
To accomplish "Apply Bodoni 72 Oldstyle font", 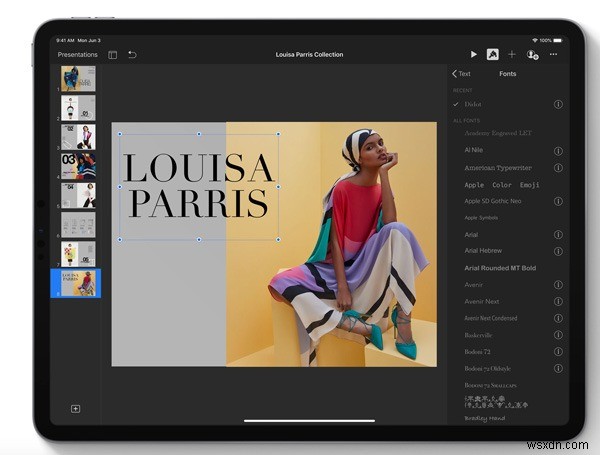I will click(x=488, y=369).
